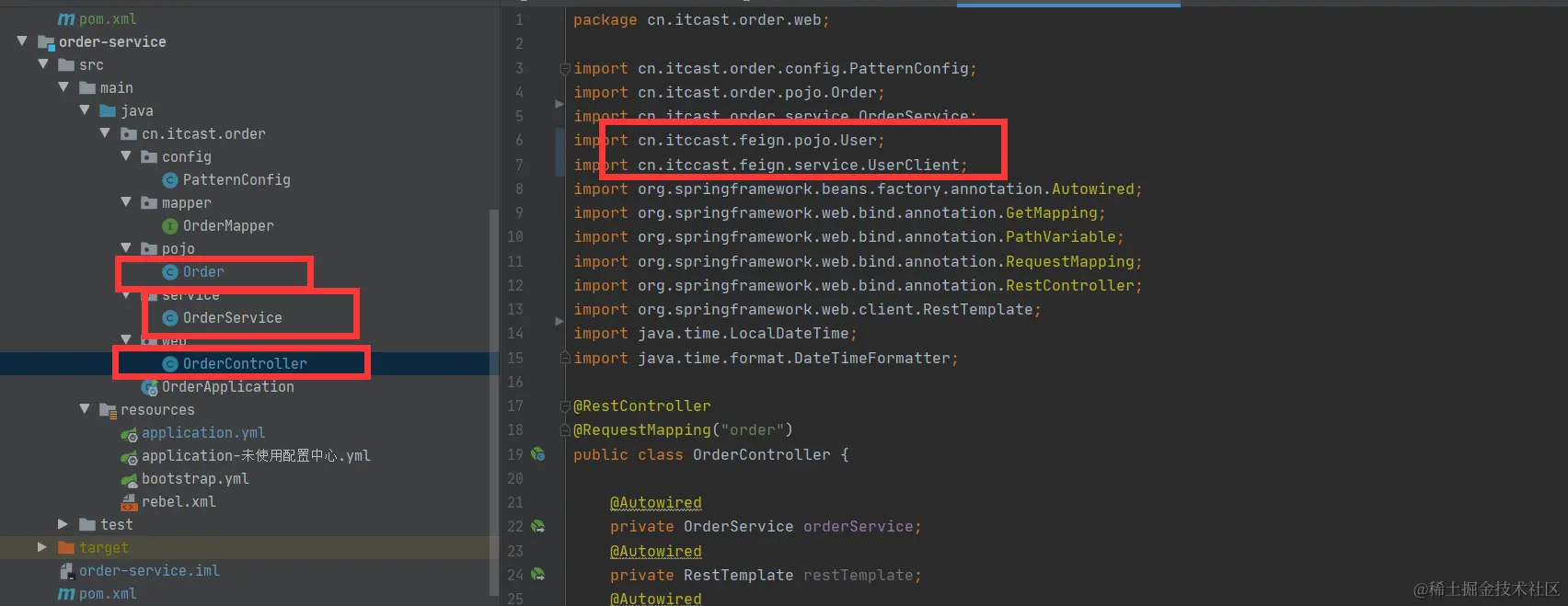Viewport: 1568px width, 606px height.
Task: Click the cn.itcast.order package icon
Action: [x=129, y=134]
